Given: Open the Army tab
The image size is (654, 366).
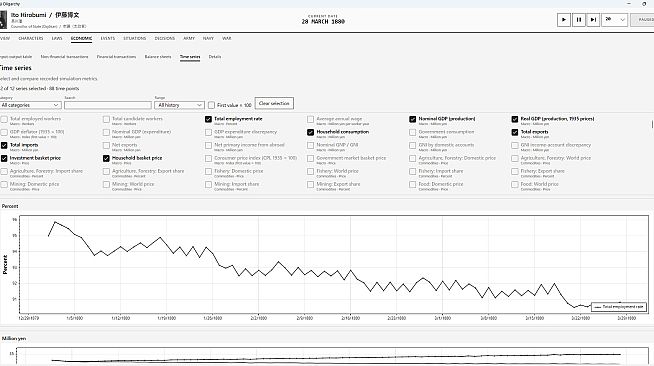Looking at the screenshot, I should pos(189,38).
